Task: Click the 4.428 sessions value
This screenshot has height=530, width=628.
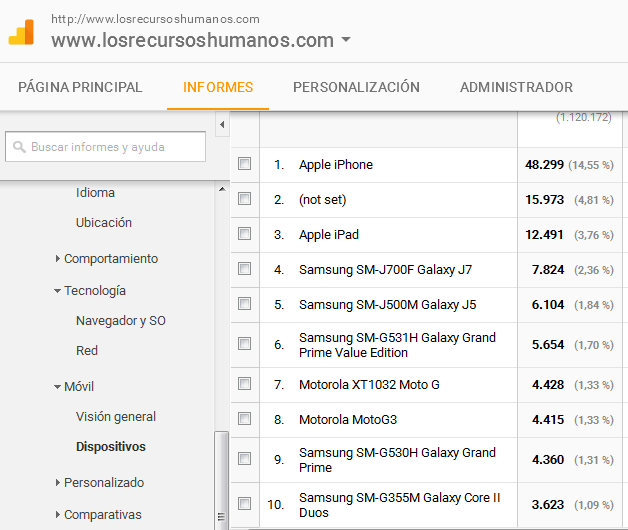Action: pyautogui.click(x=547, y=385)
